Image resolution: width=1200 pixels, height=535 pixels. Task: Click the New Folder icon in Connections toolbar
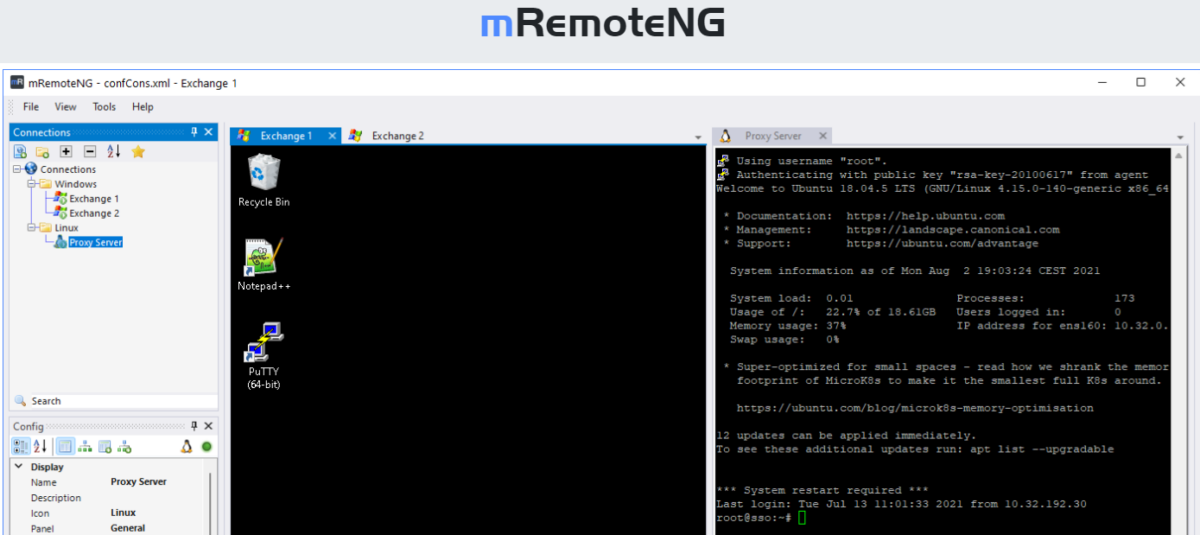tap(42, 151)
